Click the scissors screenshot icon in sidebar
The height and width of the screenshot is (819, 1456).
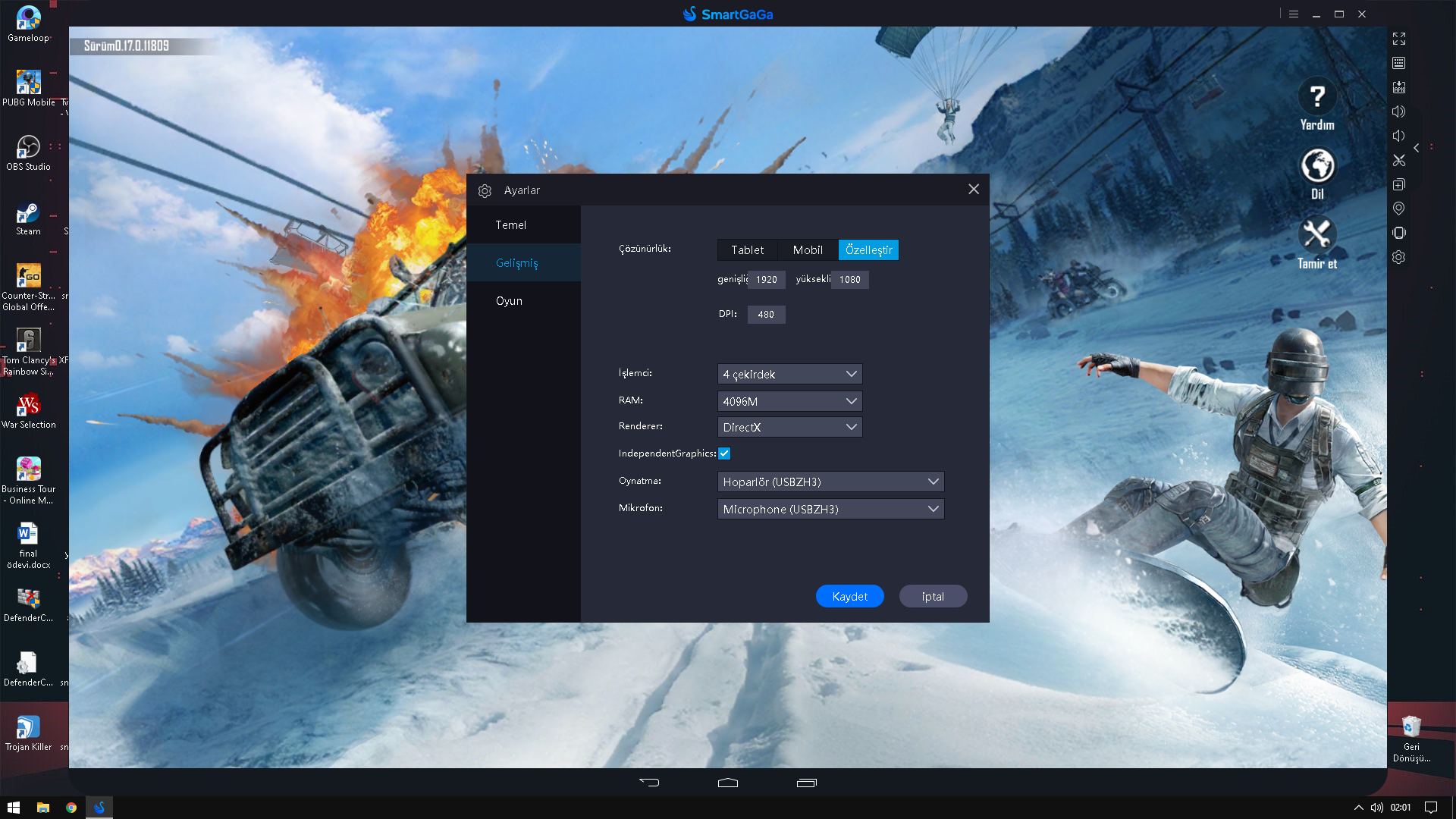pyautogui.click(x=1399, y=160)
